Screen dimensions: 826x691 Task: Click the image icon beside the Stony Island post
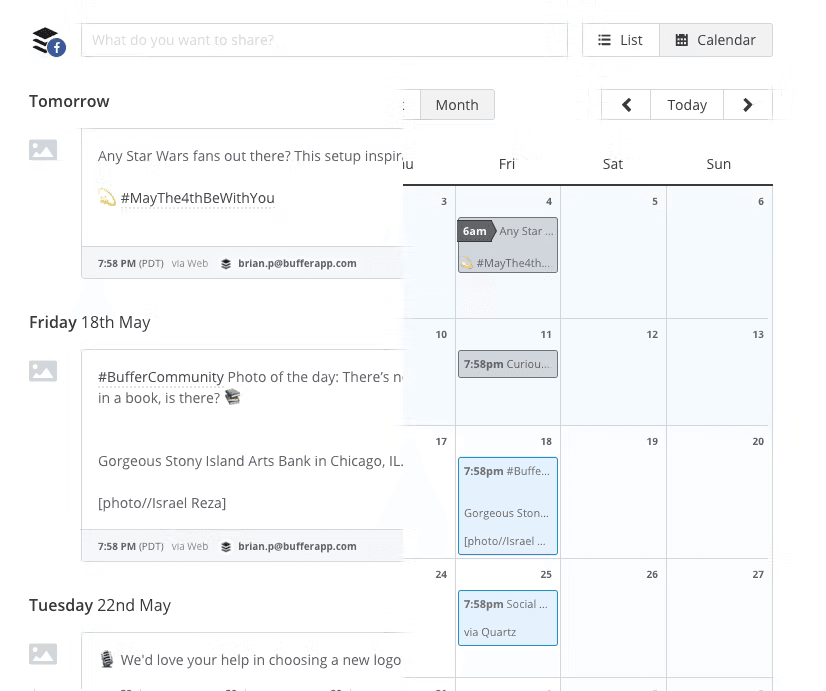tap(43, 371)
